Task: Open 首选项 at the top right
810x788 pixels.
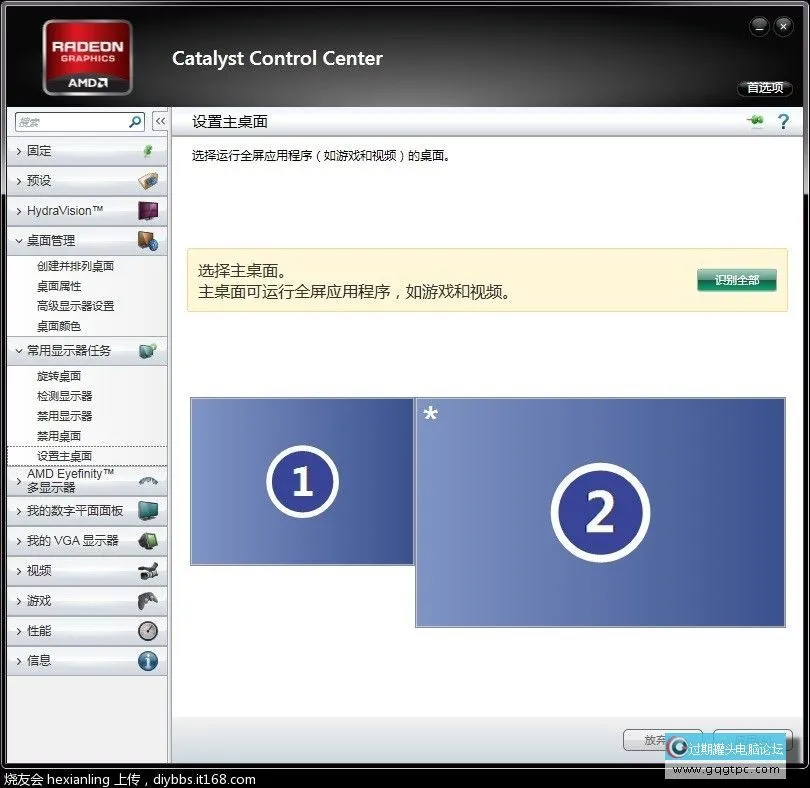Action: 764,88
